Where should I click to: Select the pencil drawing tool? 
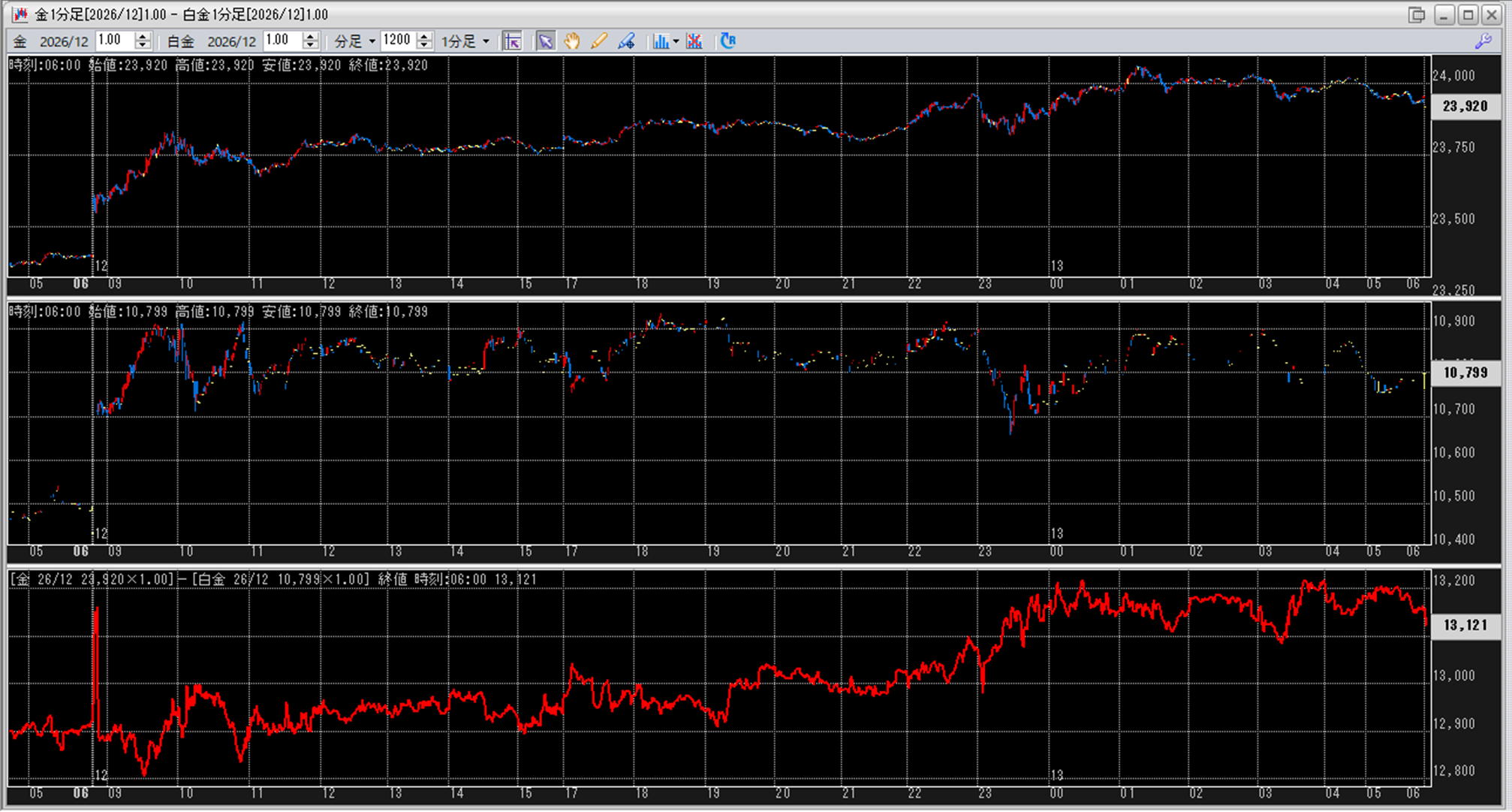[x=599, y=41]
